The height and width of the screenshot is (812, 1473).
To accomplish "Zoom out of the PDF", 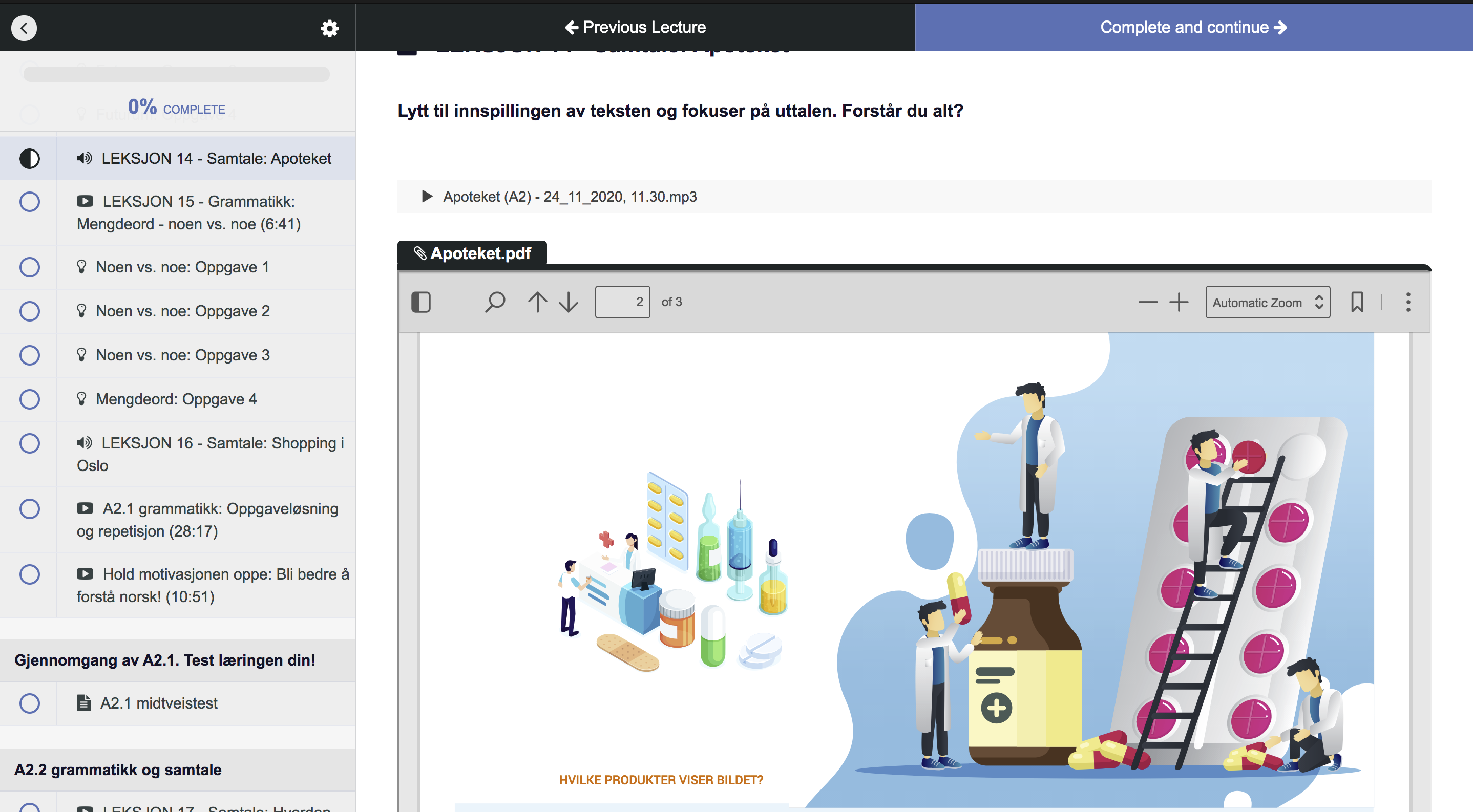I will (x=1148, y=302).
